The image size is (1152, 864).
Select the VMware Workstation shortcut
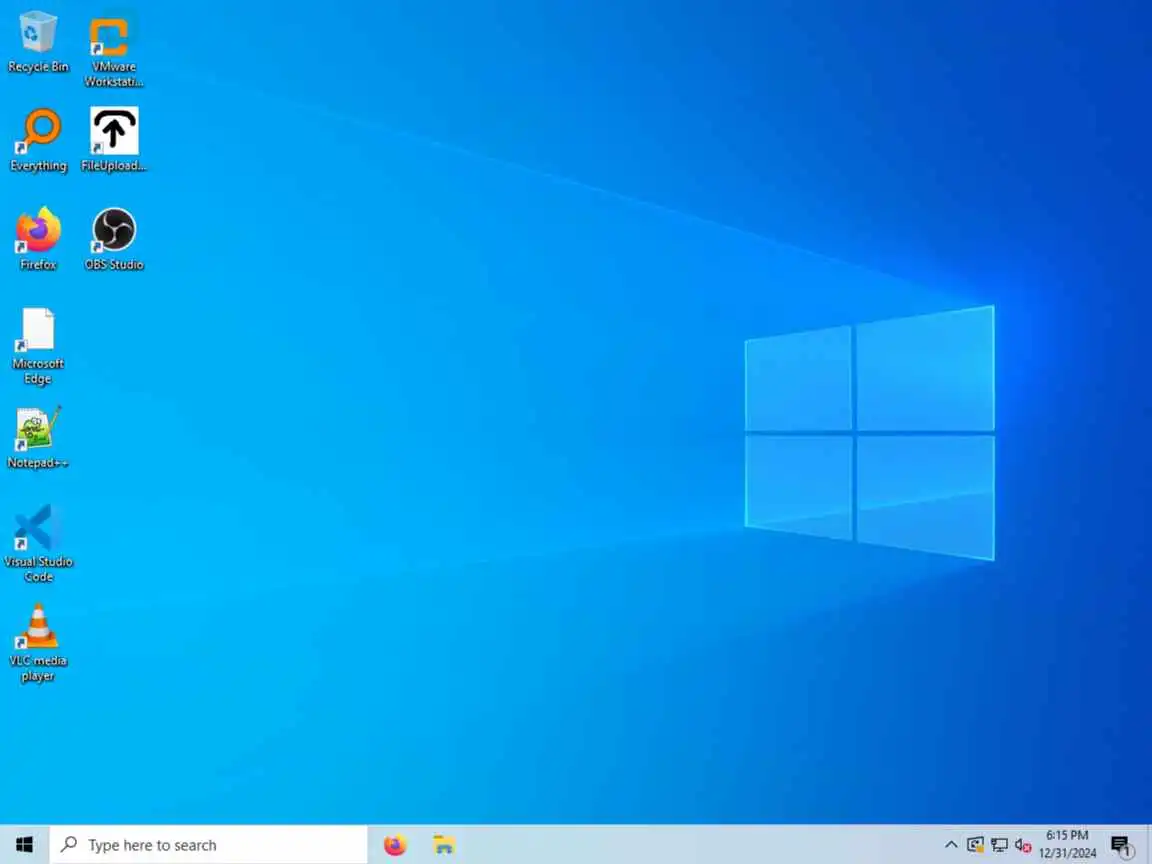pyautogui.click(x=113, y=50)
